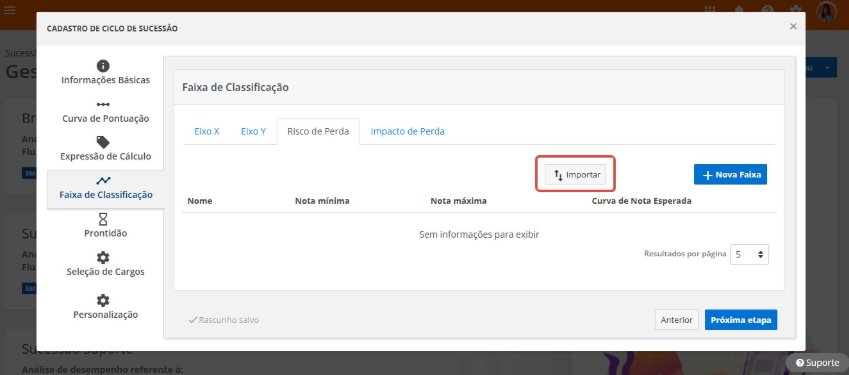Open Seleção de Cargos gear icon
This screenshot has height=375, width=849.
(x=103, y=258)
